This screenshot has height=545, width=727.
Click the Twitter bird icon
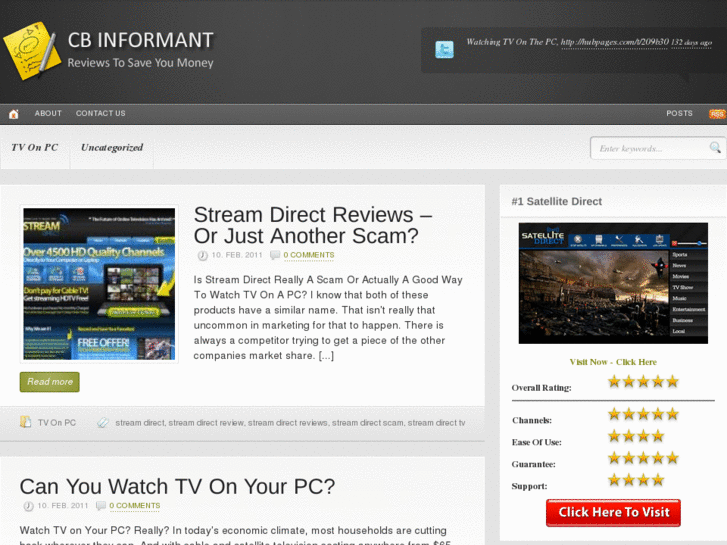444,49
